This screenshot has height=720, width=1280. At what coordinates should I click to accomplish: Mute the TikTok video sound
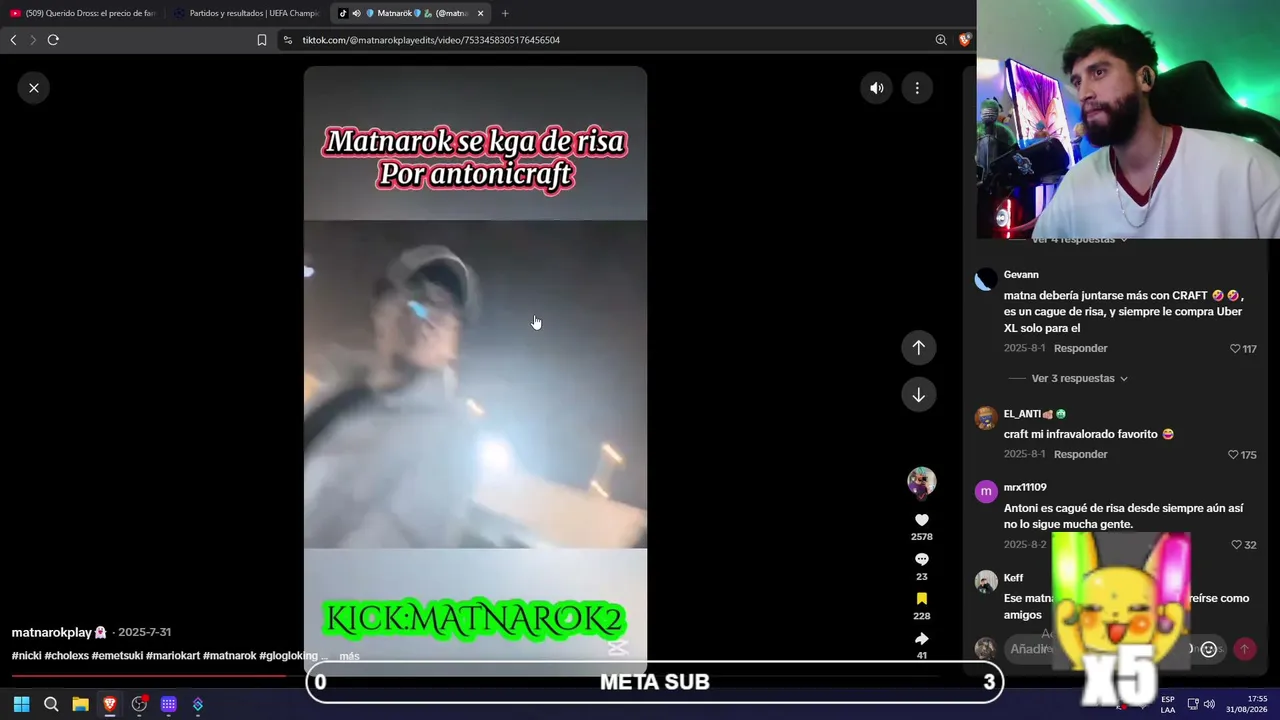point(877,88)
